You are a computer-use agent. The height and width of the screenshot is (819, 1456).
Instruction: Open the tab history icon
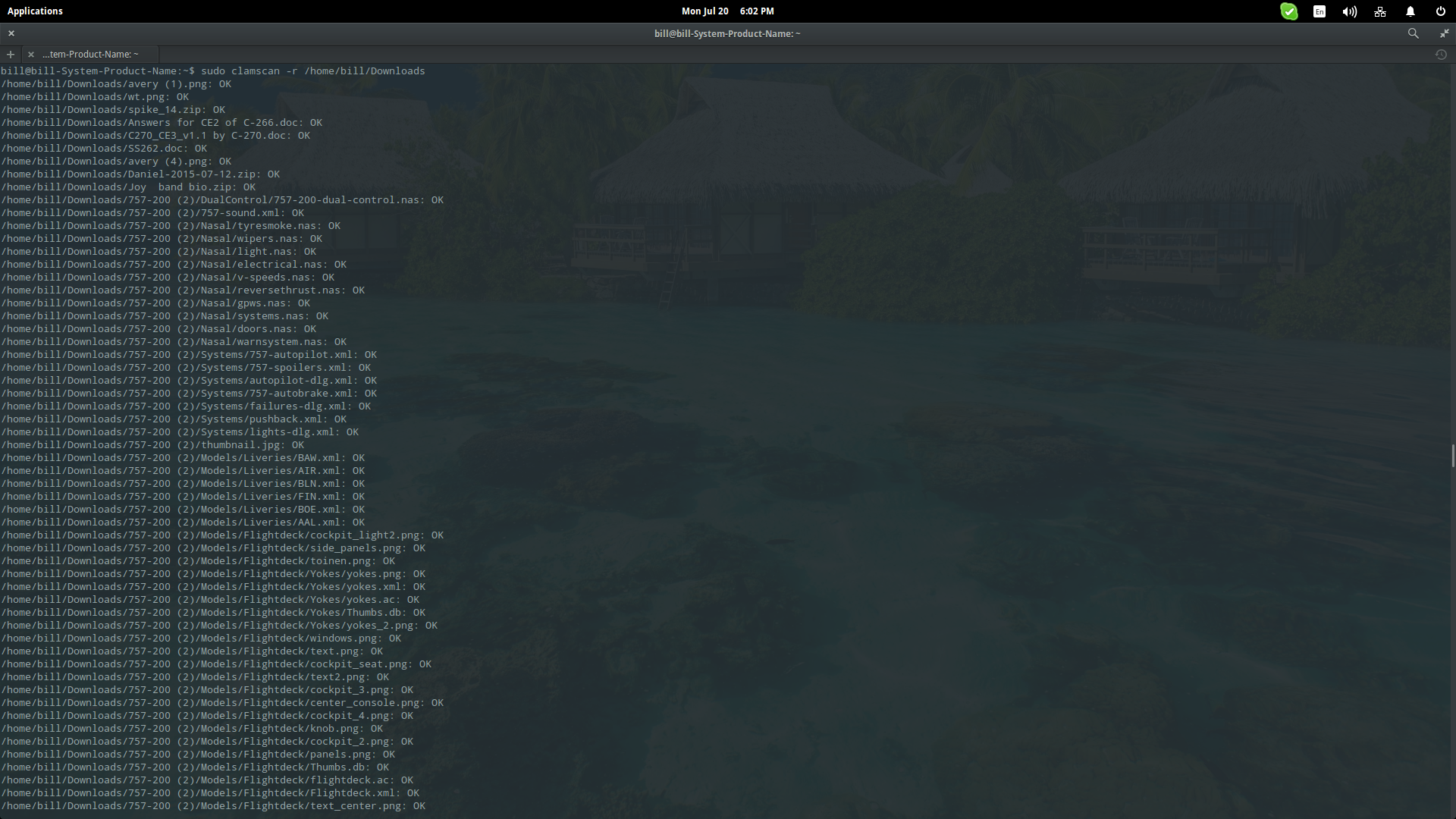pos(1441,55)
